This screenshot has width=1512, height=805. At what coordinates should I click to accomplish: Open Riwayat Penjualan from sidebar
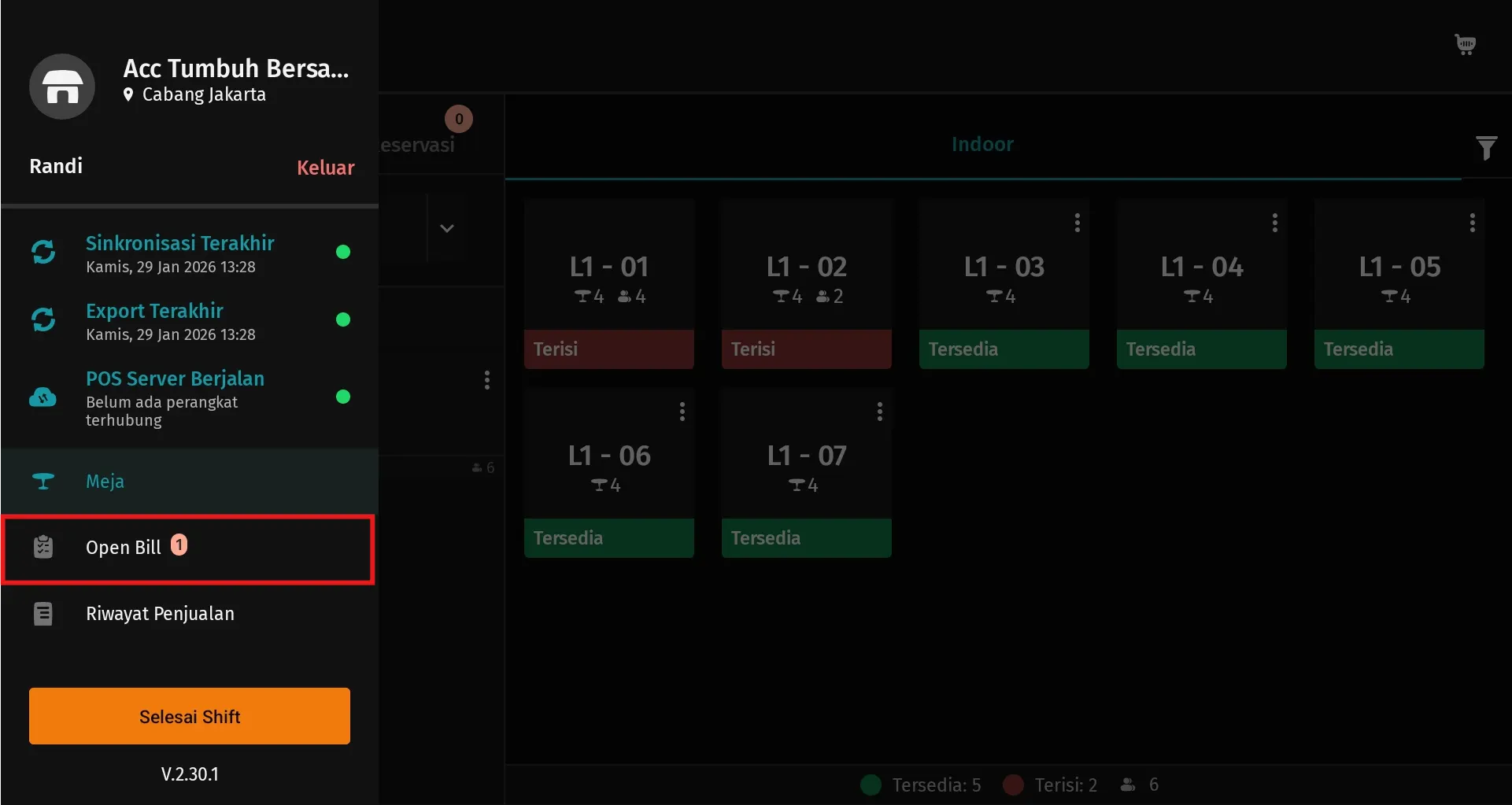coord(160,614)
